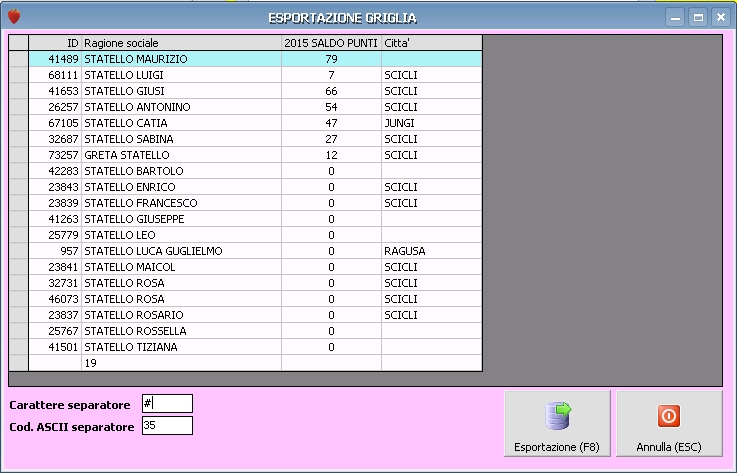Click the total count cell 19
737x473 pixels.
coord(181,363)
